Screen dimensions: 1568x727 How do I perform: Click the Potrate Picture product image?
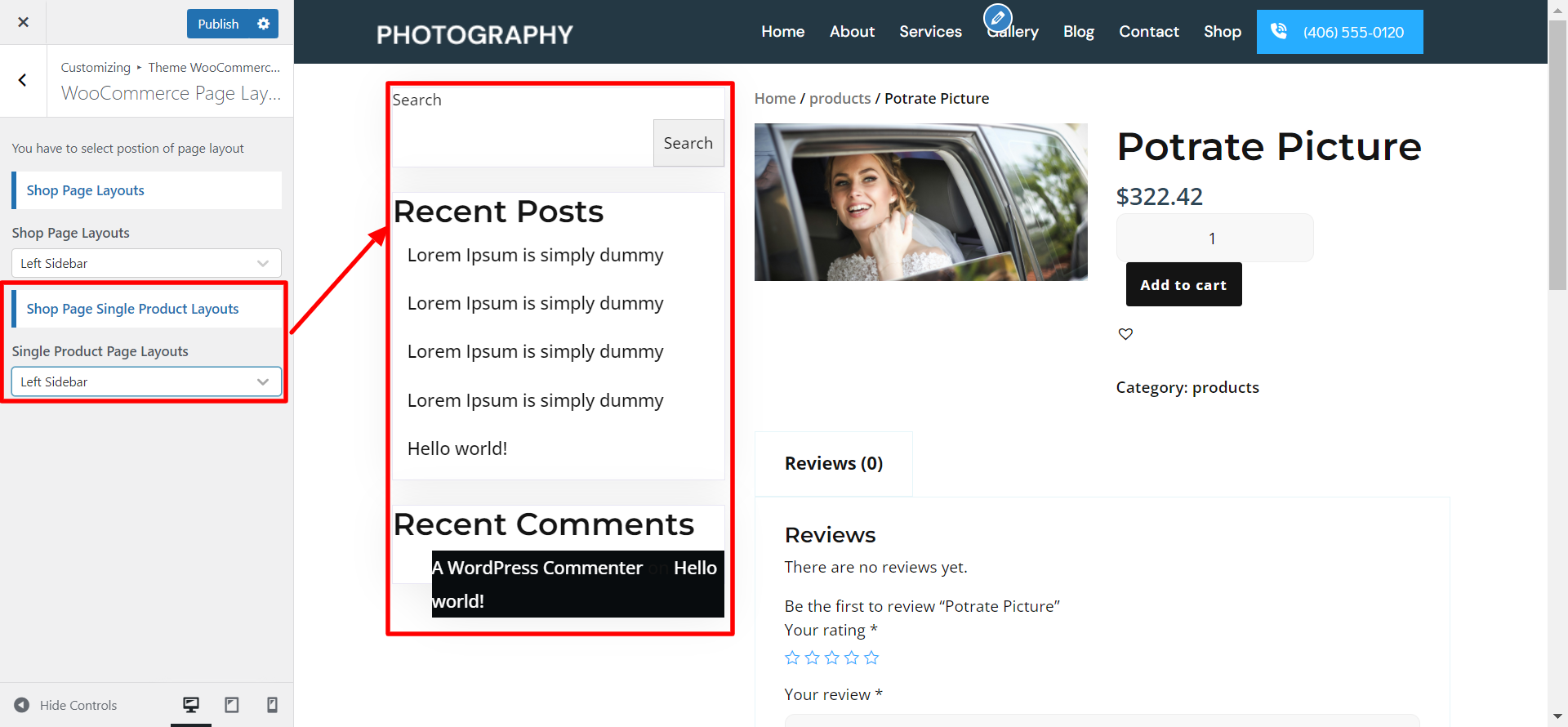tap(920, 202)
